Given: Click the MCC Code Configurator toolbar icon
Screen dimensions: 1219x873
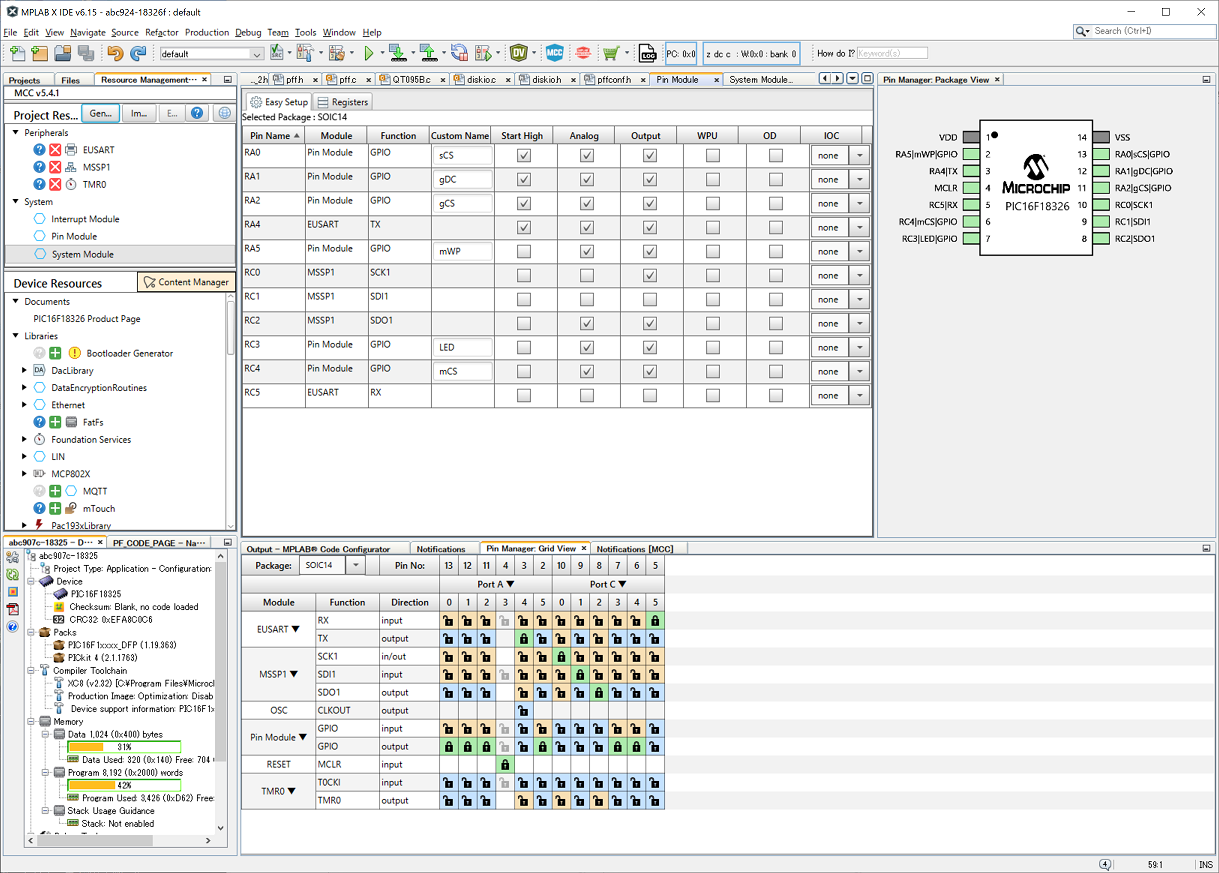Looking at the screenshot, I should 554,53.
